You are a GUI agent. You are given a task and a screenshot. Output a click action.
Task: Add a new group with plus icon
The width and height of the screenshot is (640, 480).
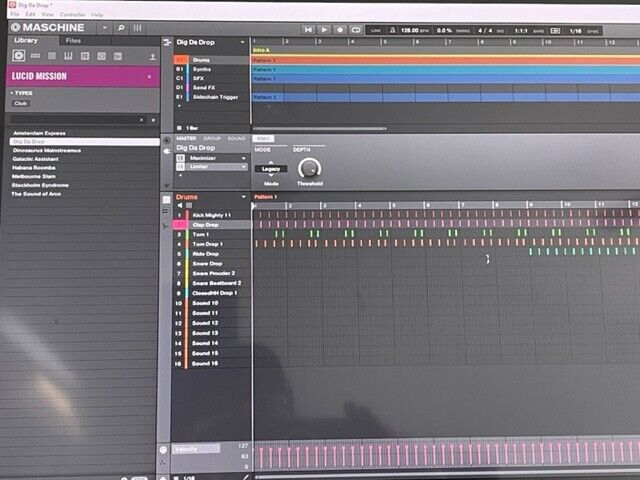pyautogui.click(x=179, y=106)
